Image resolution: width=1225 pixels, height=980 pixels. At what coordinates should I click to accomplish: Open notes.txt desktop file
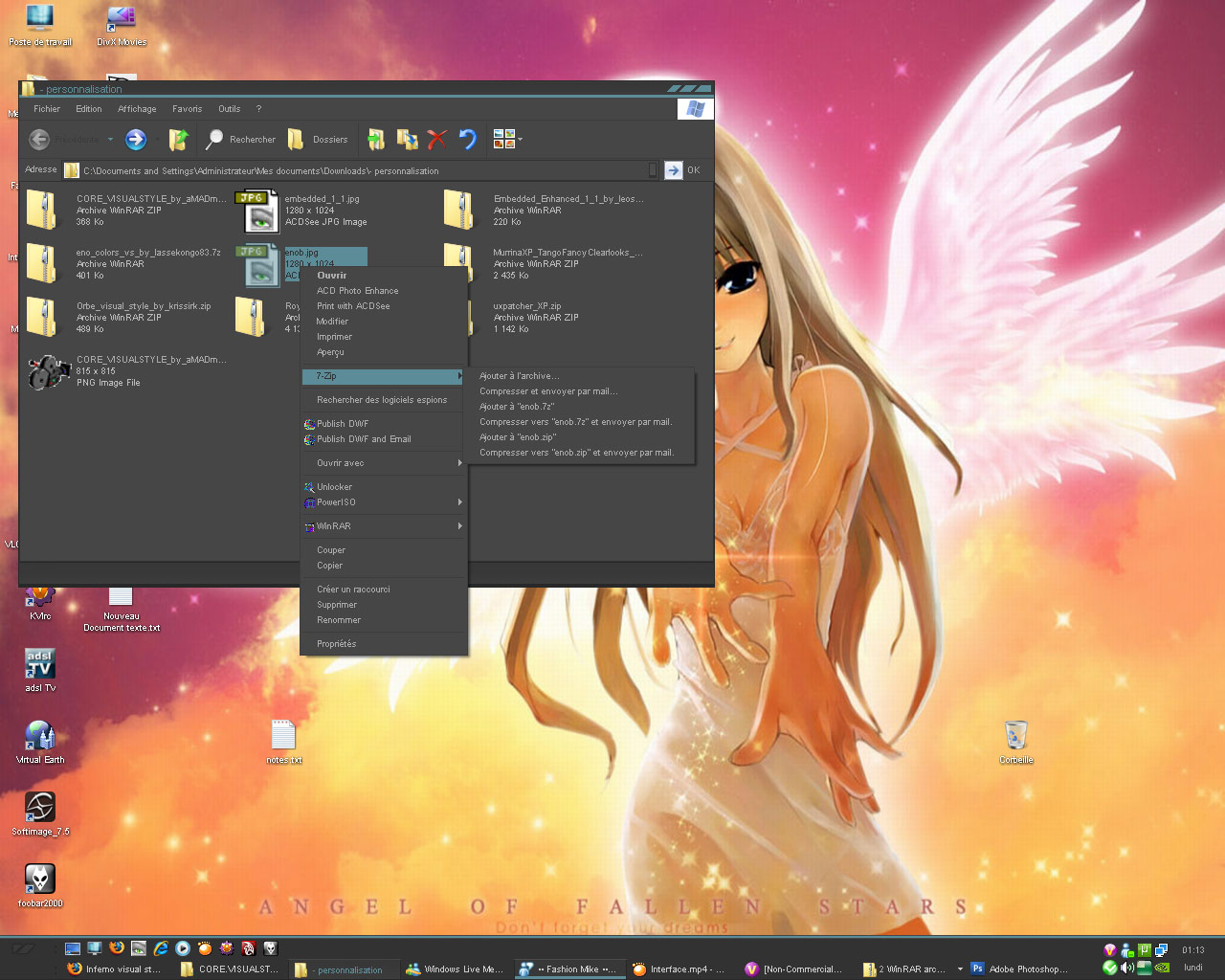[283, 743]
